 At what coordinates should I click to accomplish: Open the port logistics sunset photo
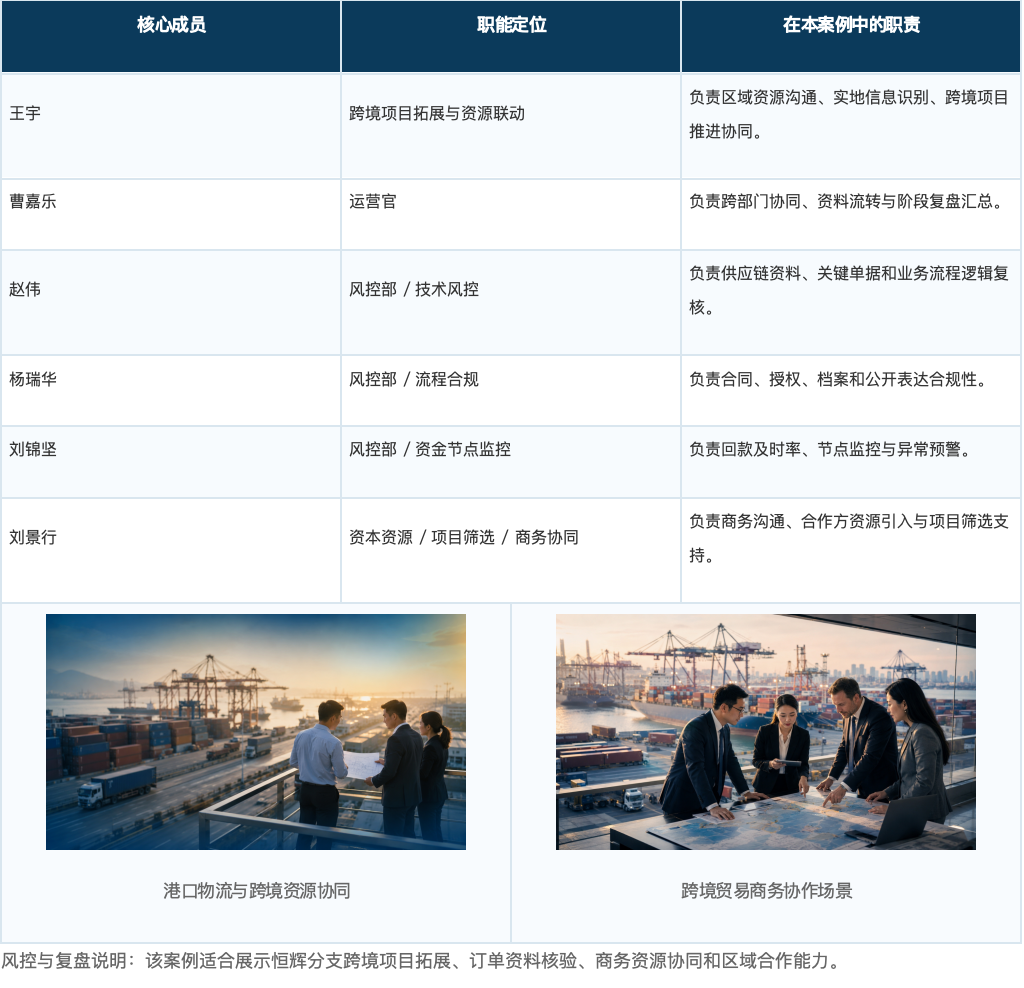[255, 731]
